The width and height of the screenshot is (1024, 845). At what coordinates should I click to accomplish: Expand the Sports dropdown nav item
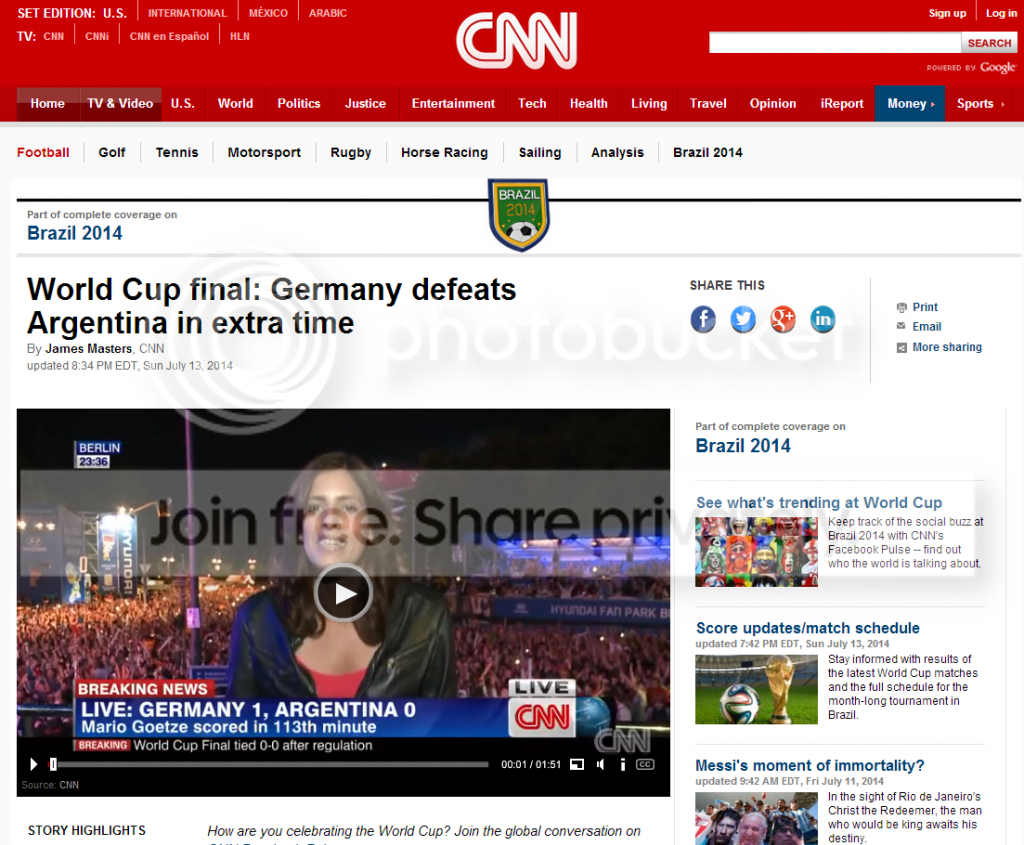pos(980,103)
